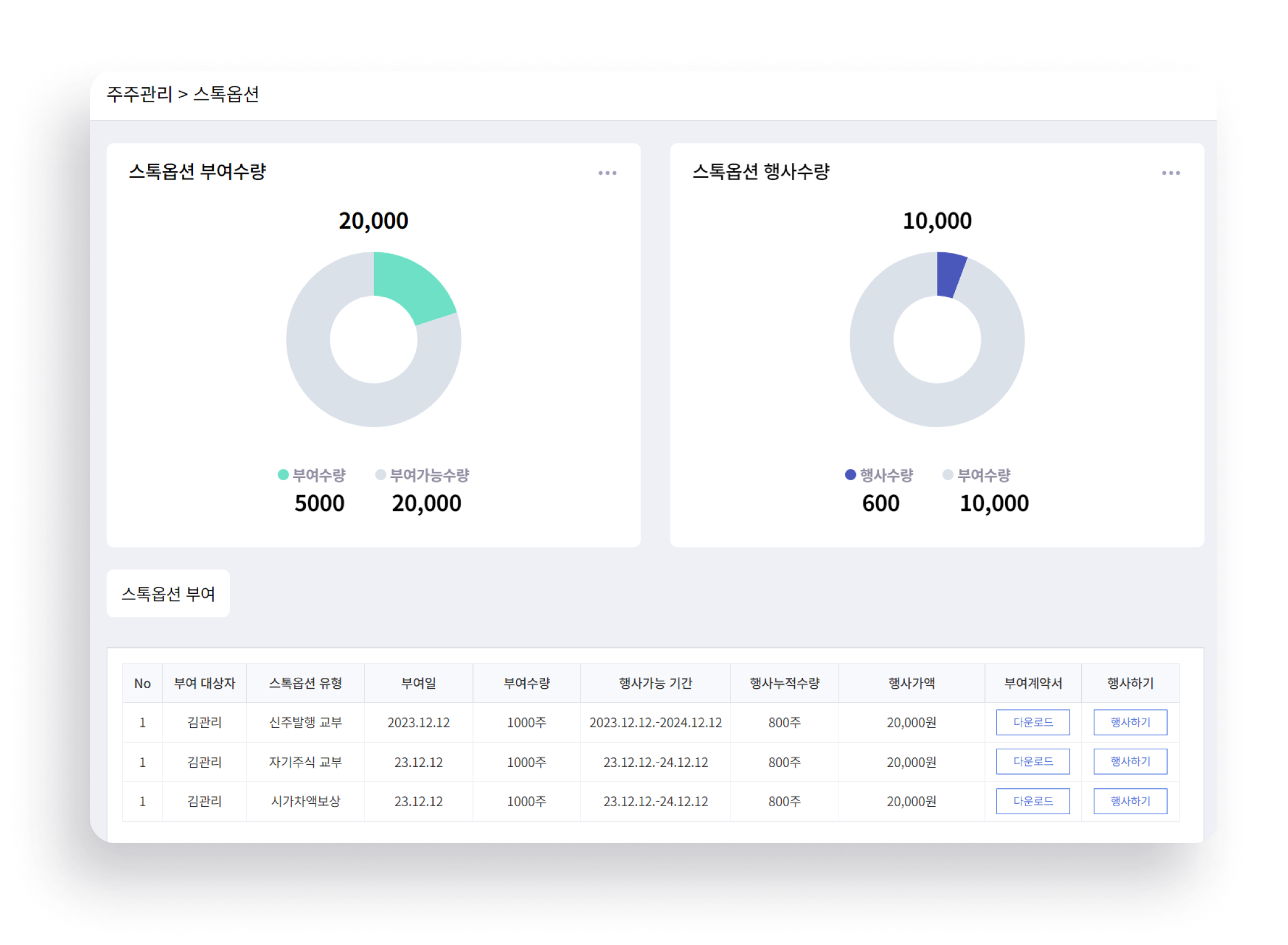Click 행사하기 for 신주발행 교부 row
The width and height of the screenshot is (1288, 945).
[1130, 722]
